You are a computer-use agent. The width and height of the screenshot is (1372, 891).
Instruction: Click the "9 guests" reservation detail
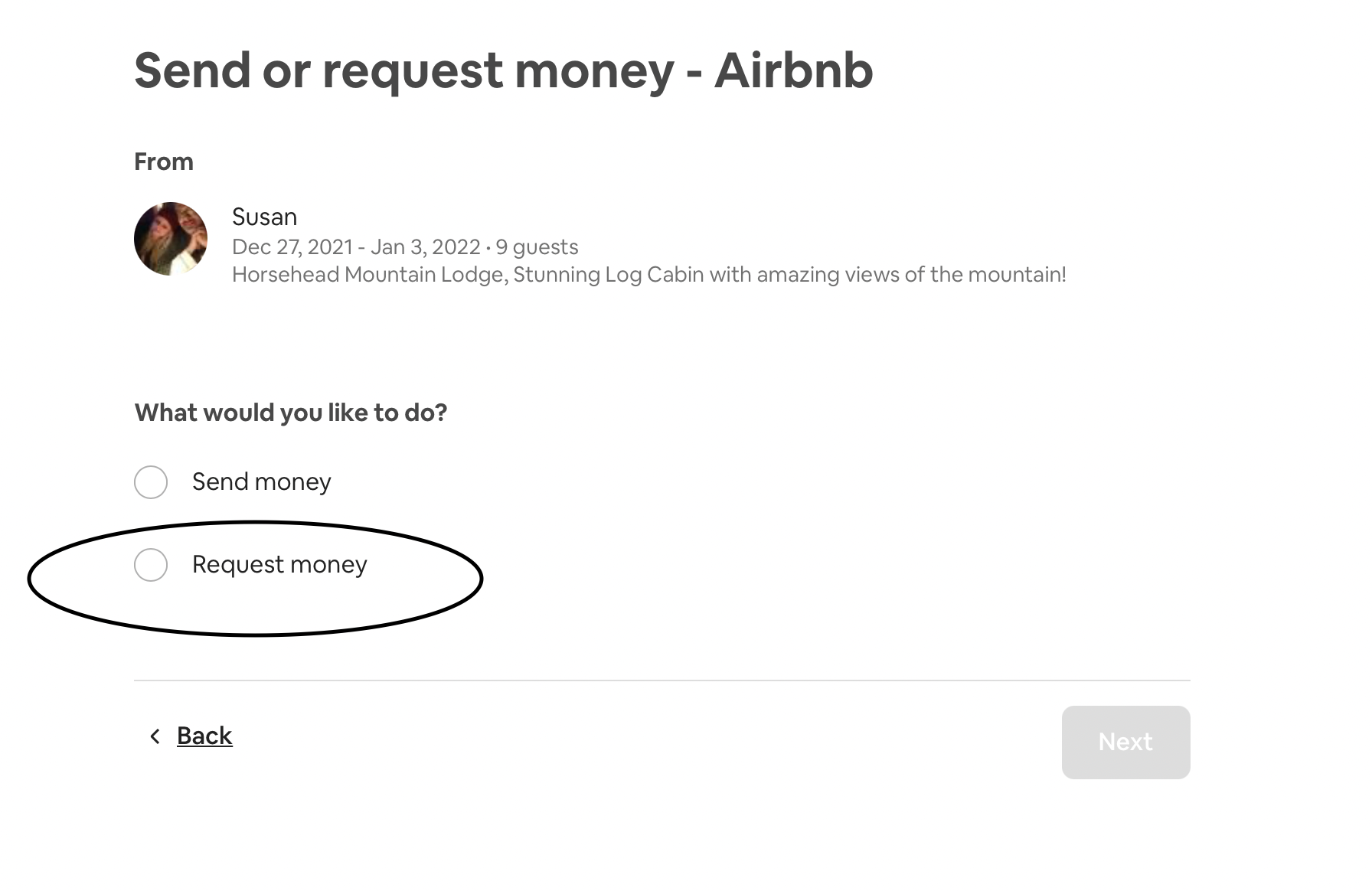coord(537,247)
